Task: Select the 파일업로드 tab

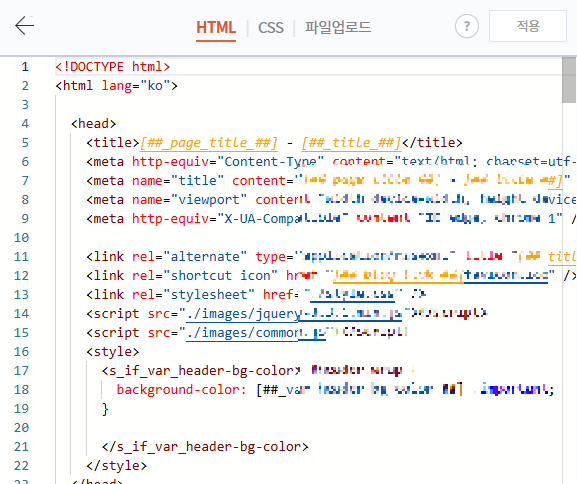Action: click(x=338, y=28)
